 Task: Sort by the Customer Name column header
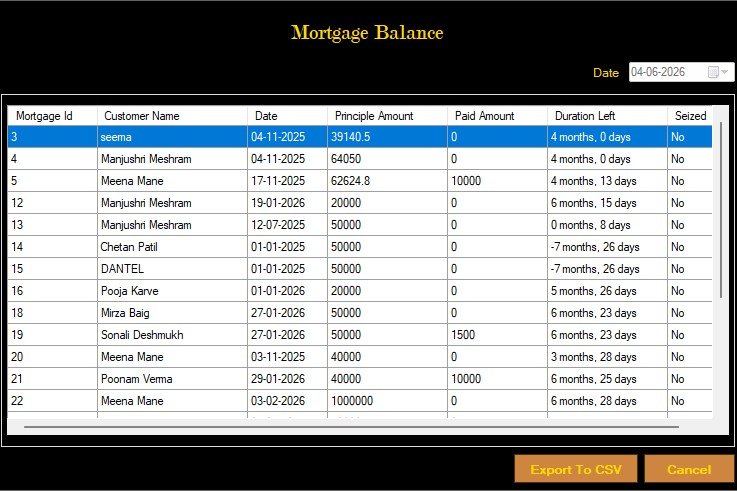pos(172,116)
